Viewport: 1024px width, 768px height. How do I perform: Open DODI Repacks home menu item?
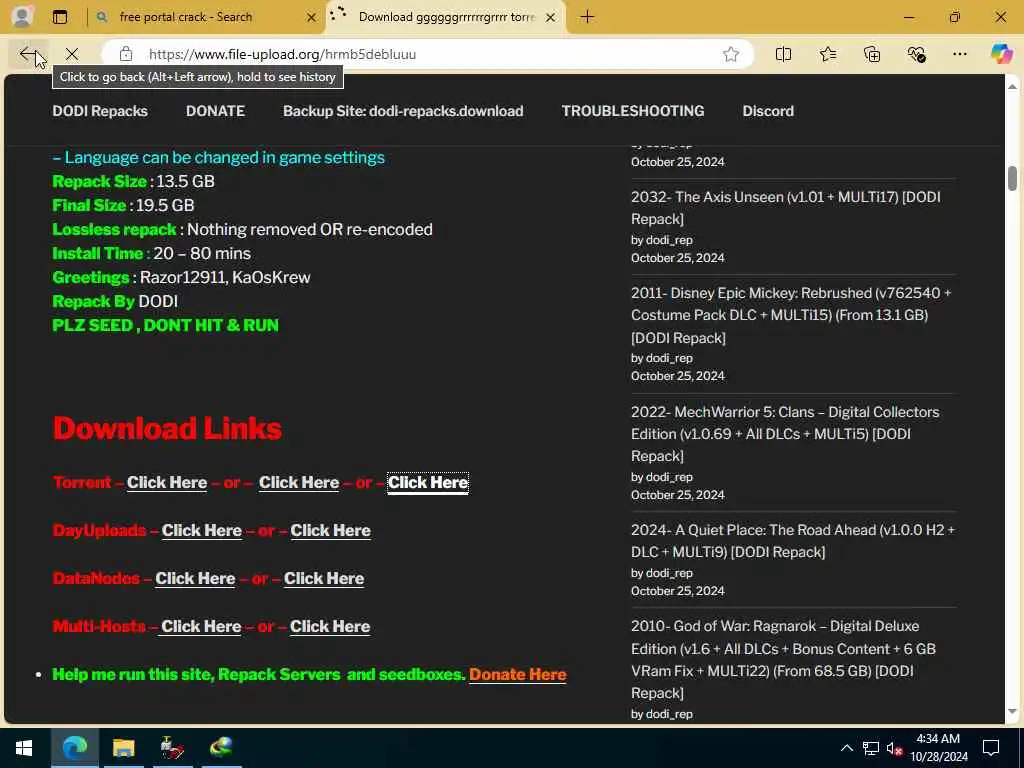(x=100, y=111)
